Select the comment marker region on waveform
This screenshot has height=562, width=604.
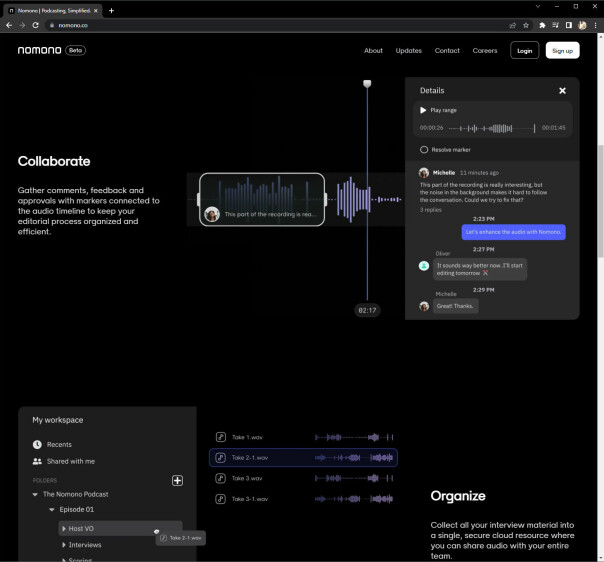(262, 200)
